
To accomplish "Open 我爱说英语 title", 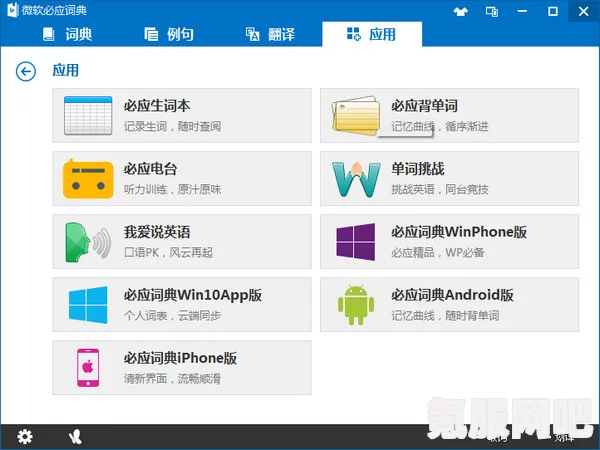I will click(157, 232).
